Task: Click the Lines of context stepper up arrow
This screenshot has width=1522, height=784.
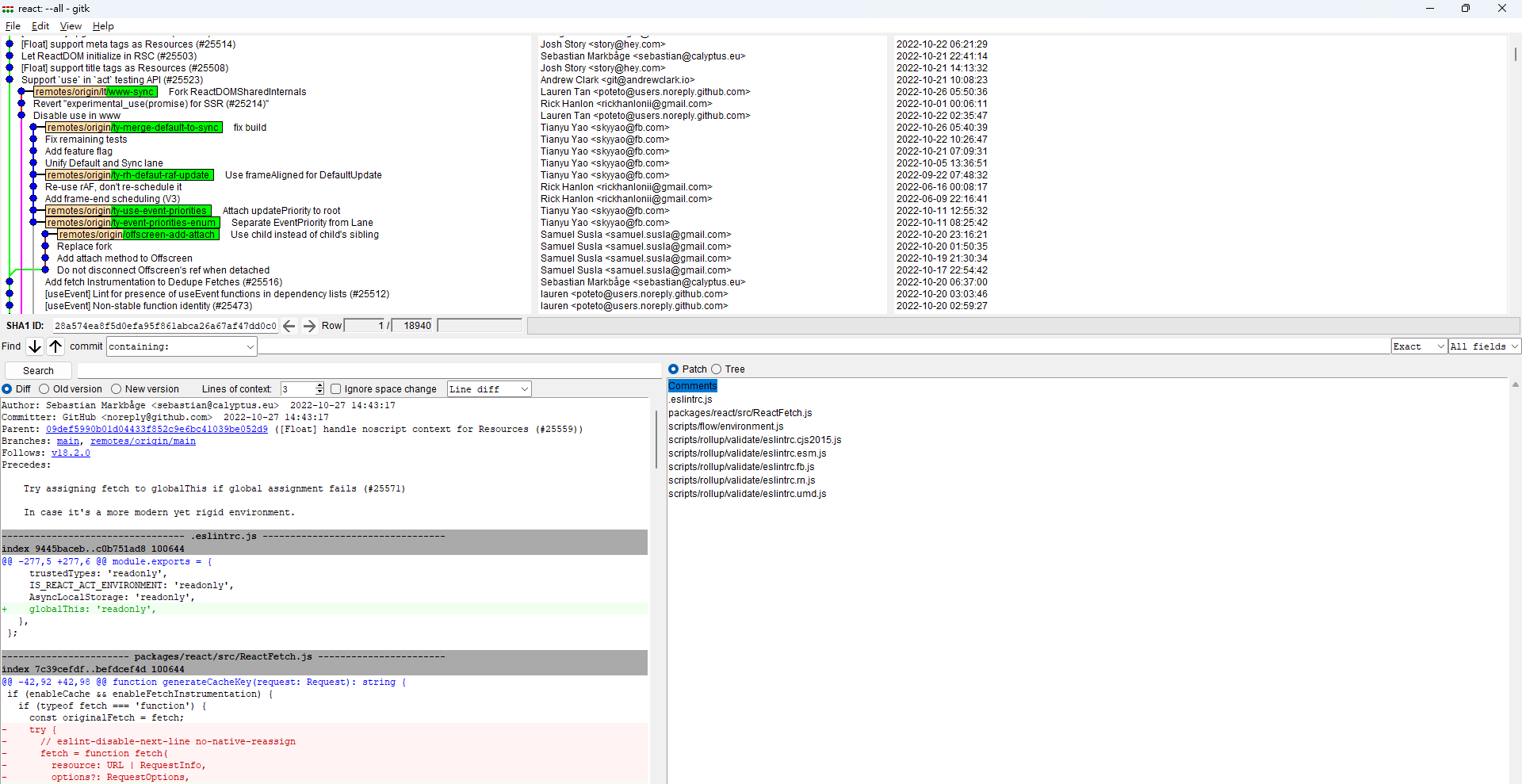Action: pos(318,385)
